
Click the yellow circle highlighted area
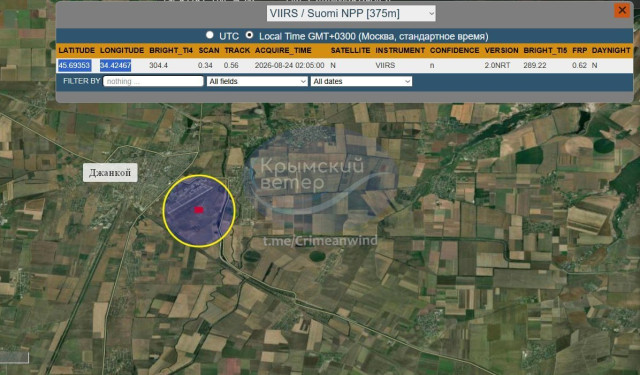tap(199, 211)
